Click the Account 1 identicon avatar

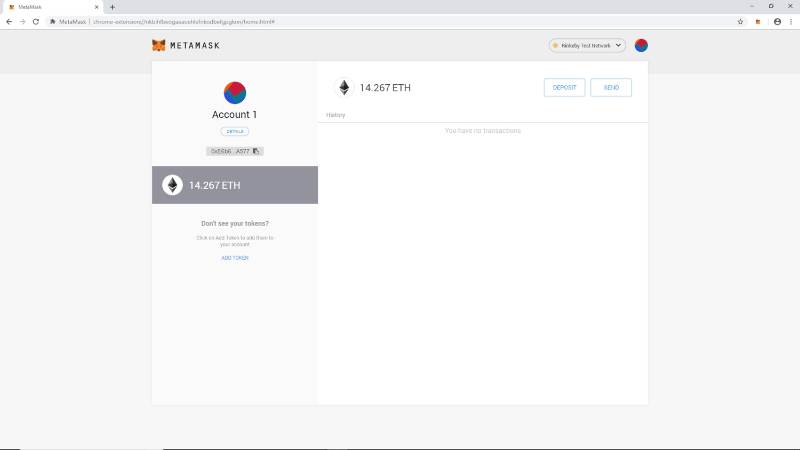coord(235,93)
